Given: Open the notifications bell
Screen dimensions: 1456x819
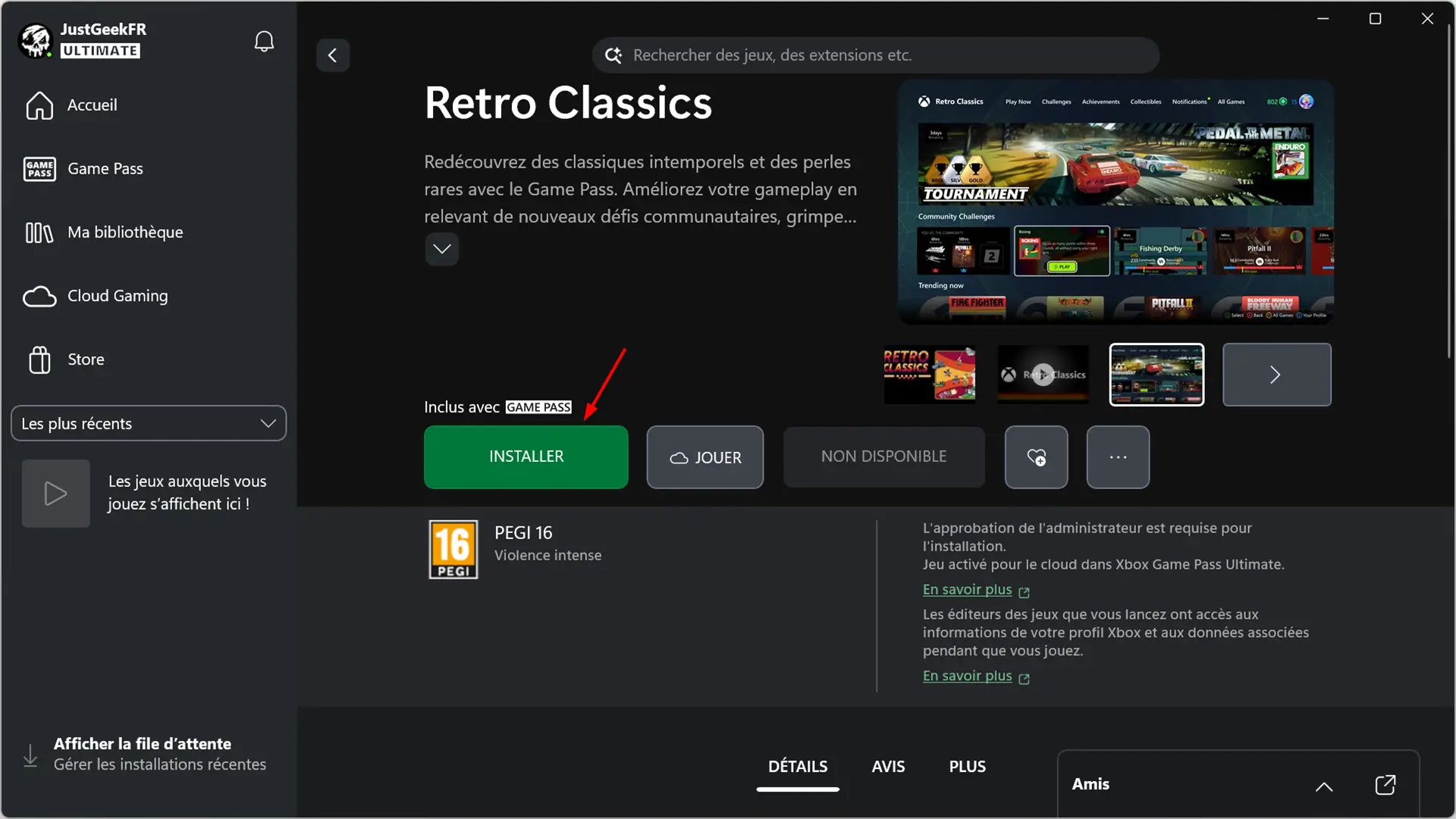Looking at the screenshot, I should 264,41.
